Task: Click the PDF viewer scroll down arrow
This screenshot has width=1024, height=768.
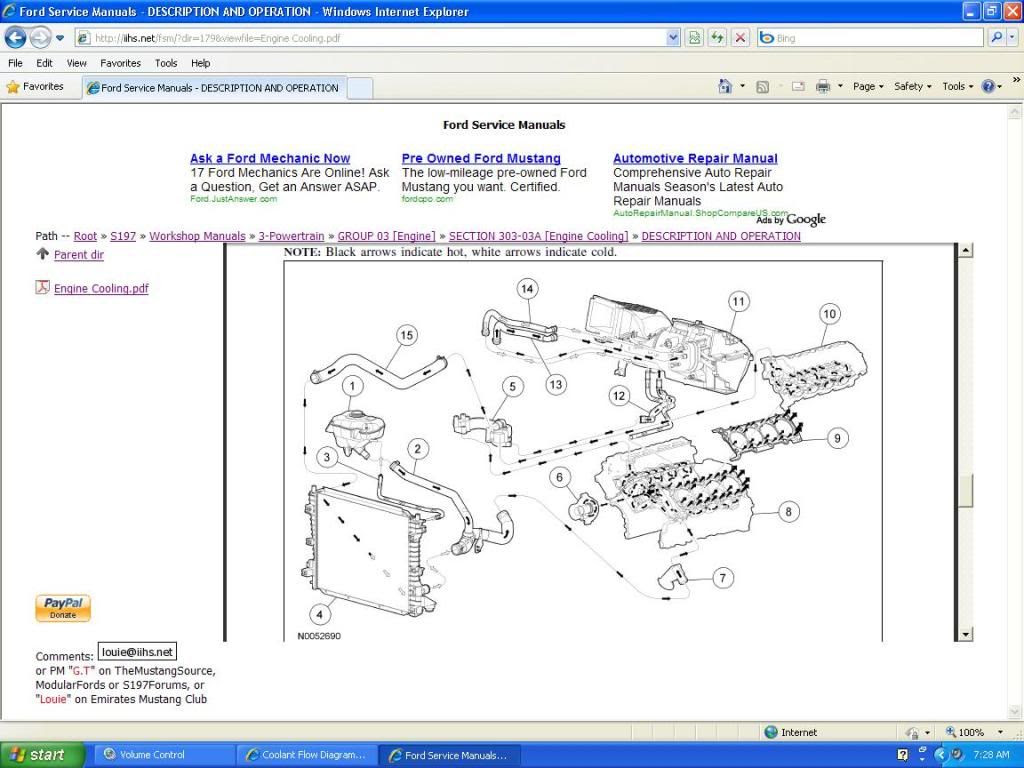Action: point(965,634)
